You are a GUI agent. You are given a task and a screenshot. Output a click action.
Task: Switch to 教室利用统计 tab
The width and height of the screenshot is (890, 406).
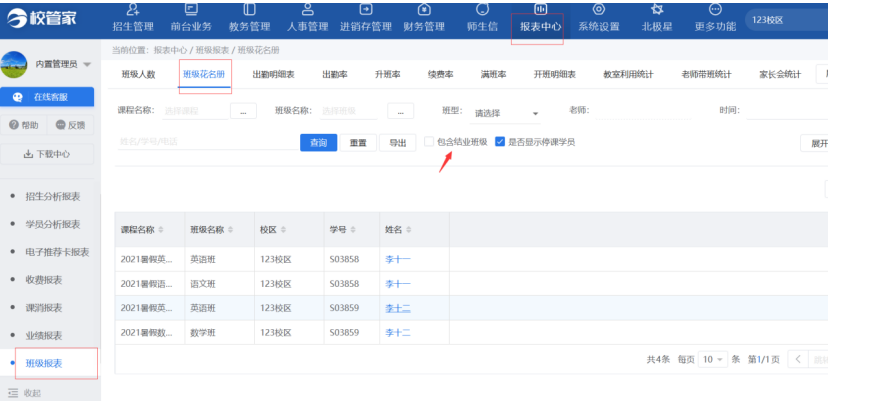point(628,74)
